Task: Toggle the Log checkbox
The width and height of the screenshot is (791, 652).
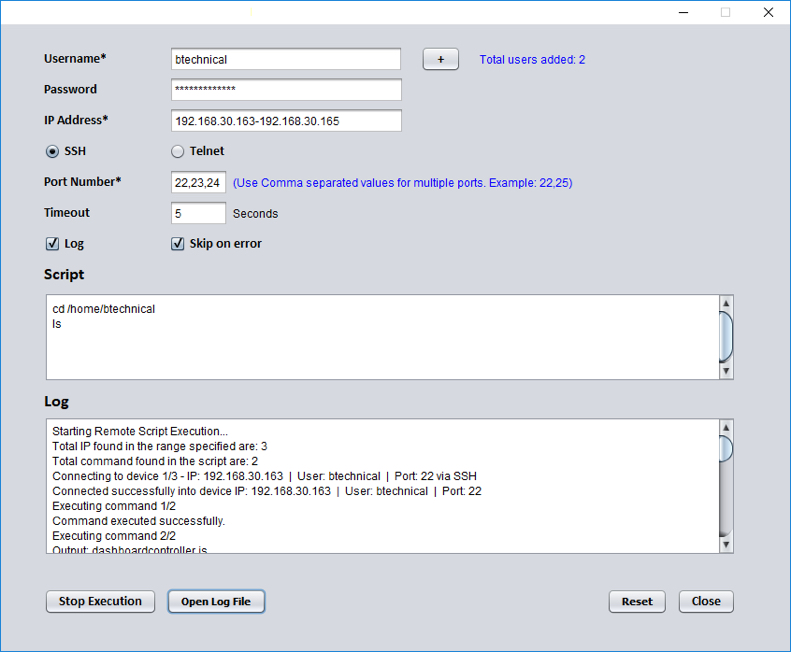Action: pyautogui.click(x=52, y=244)
